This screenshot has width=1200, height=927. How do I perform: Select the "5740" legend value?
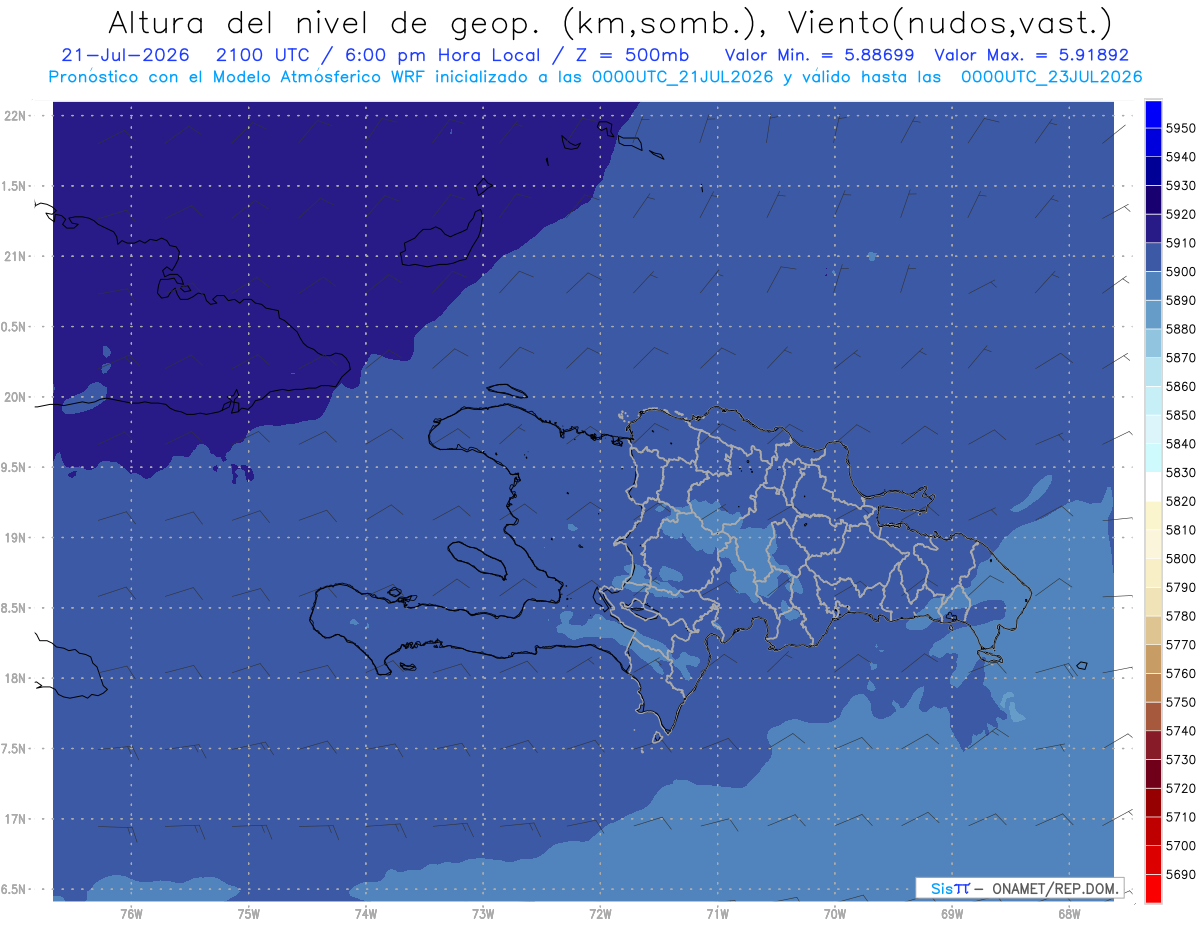[1180, 731]
